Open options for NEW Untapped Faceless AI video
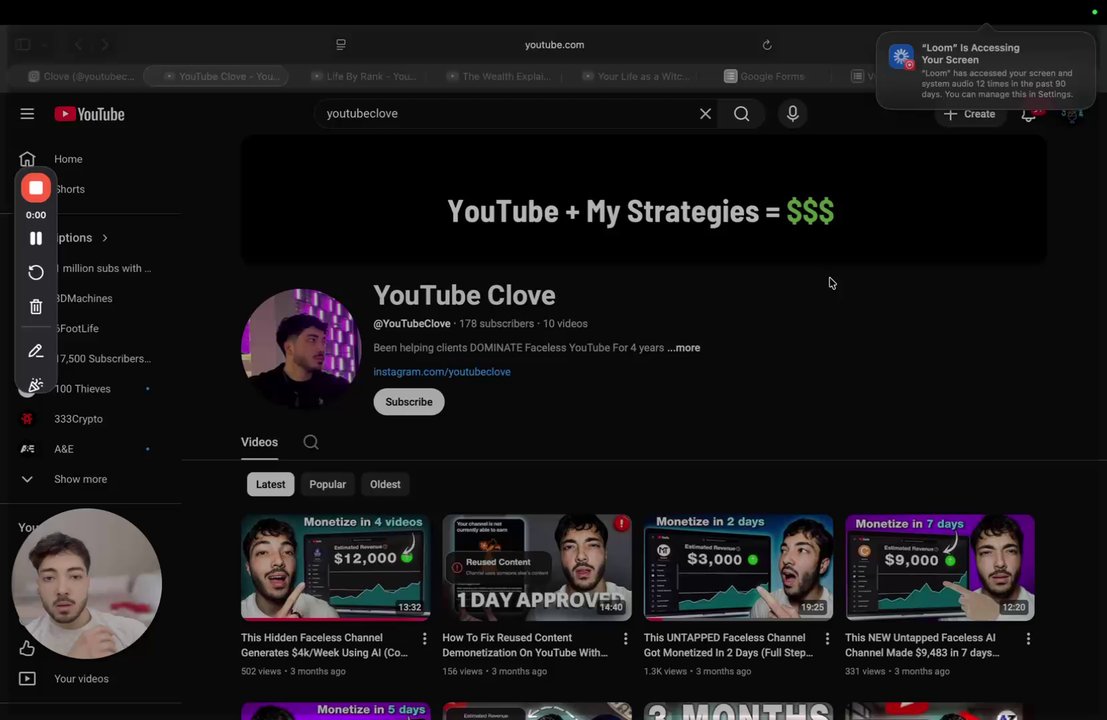1107x720 pixels. (1029, 639)
